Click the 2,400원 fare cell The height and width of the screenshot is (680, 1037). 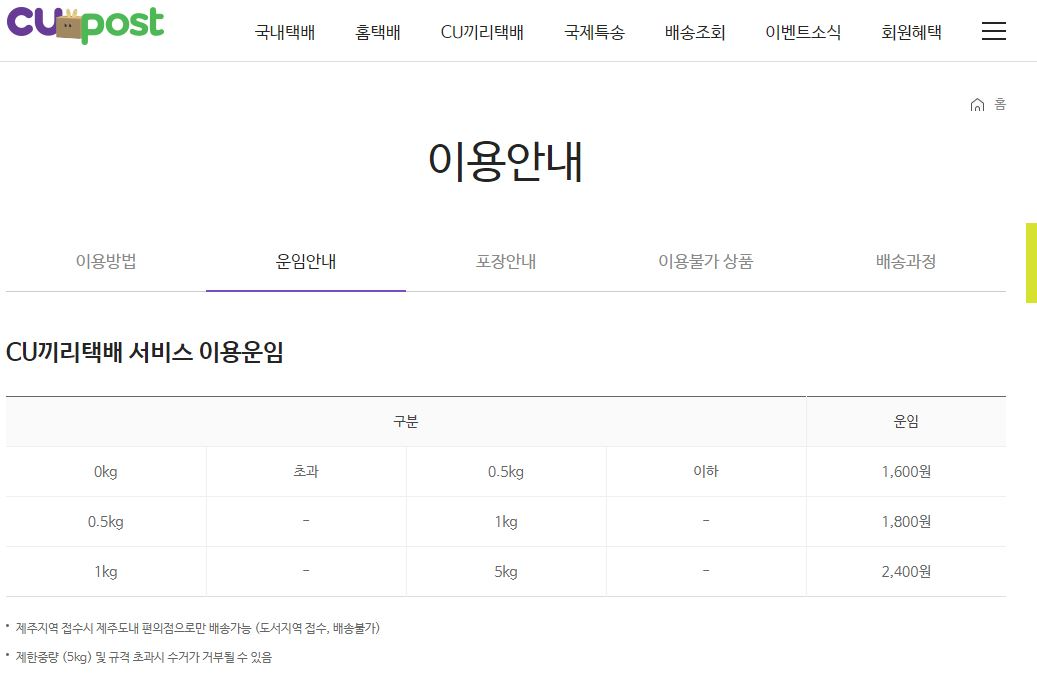(906, 572)
